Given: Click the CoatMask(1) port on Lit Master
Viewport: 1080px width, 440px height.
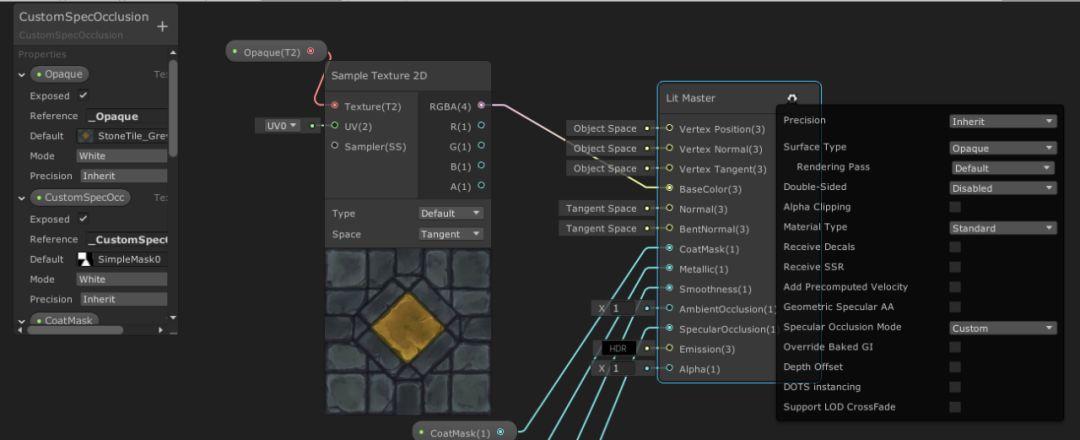Looking at the screenshot, I should 669,248.
